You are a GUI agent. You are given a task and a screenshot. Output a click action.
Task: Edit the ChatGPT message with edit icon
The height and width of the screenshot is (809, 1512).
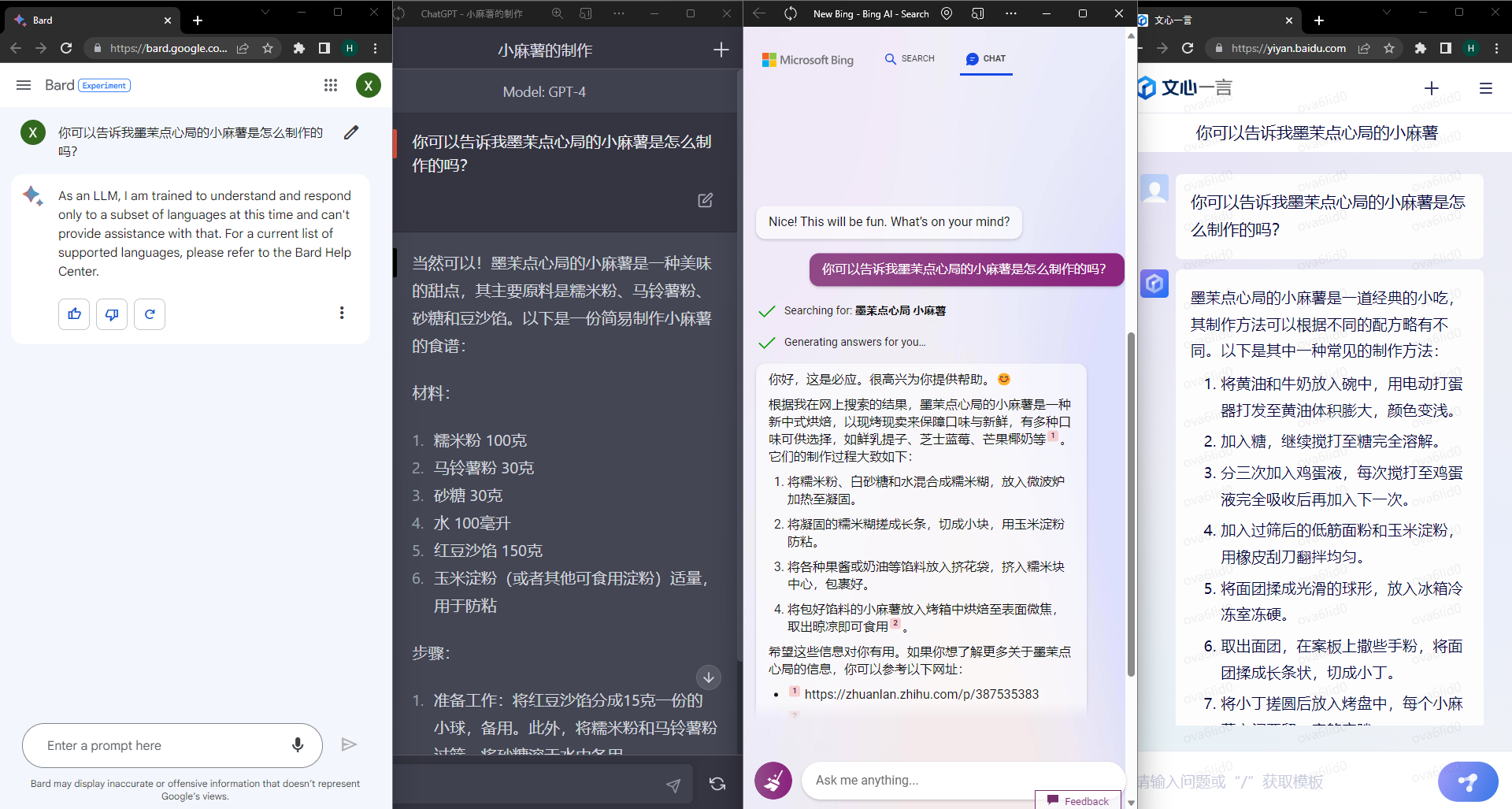click(x=705, y=200)
